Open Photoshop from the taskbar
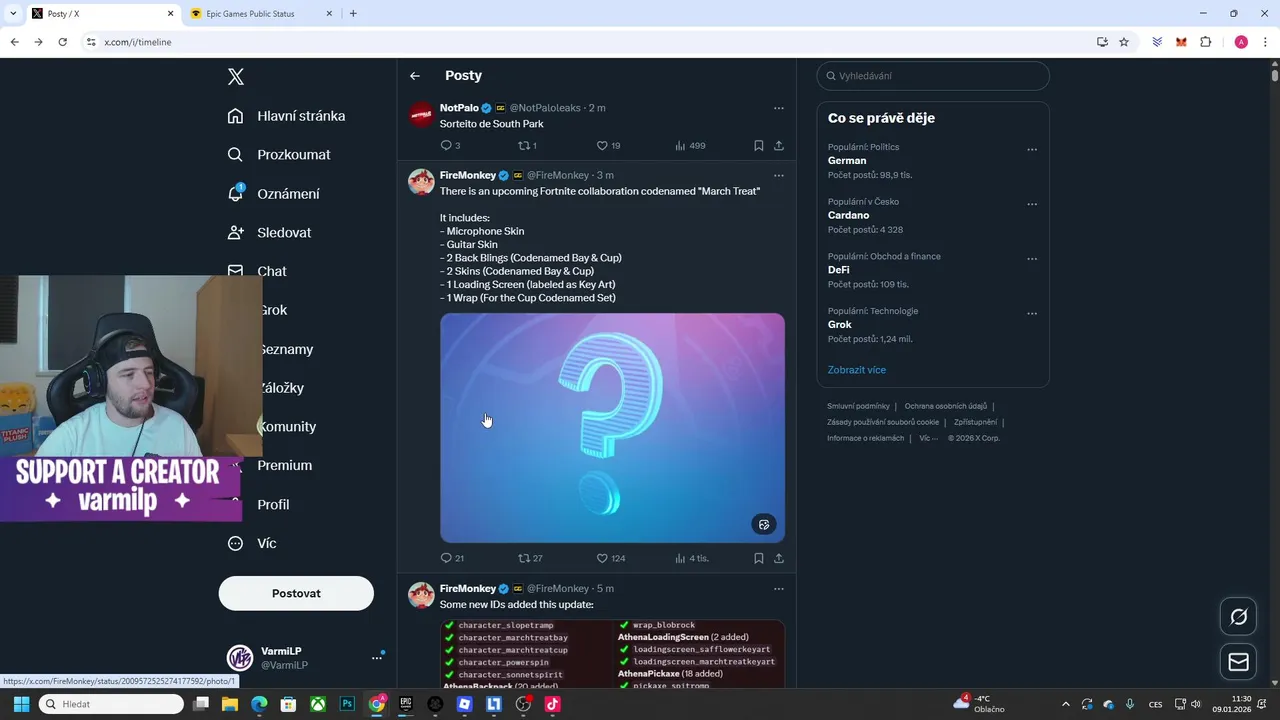Screen dimensions: 1280x720 point(347,704)
